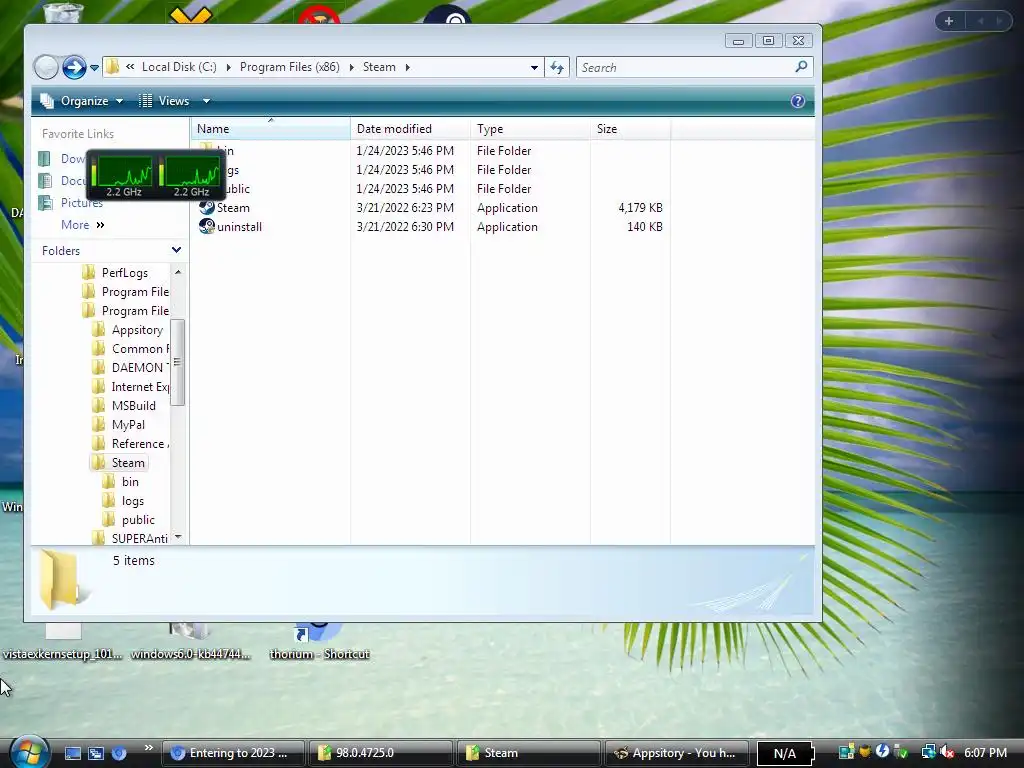
Task: Sort by Size column header
Action: coord(630,129)
